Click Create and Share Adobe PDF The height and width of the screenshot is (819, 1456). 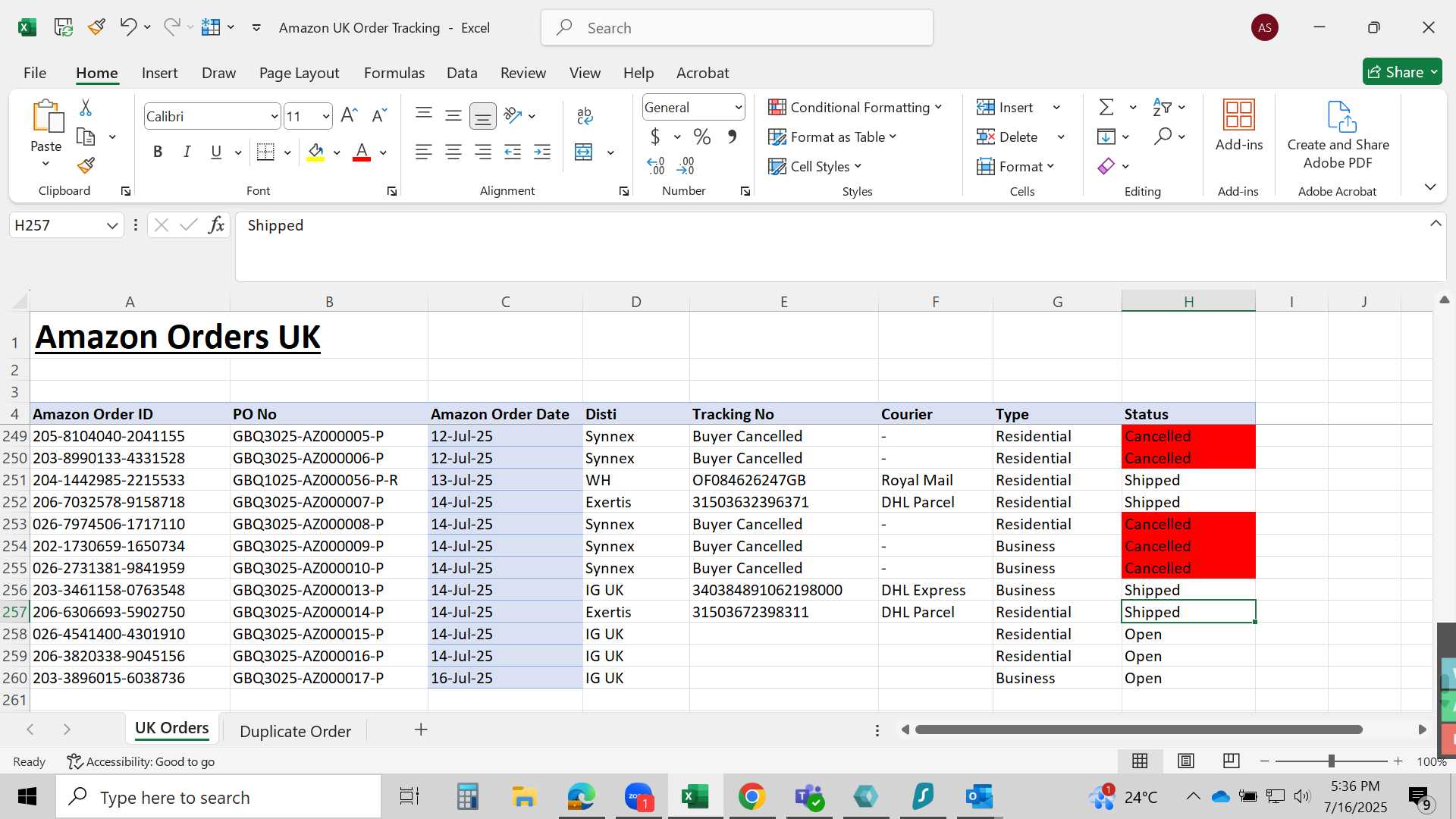click(1338, 135)
